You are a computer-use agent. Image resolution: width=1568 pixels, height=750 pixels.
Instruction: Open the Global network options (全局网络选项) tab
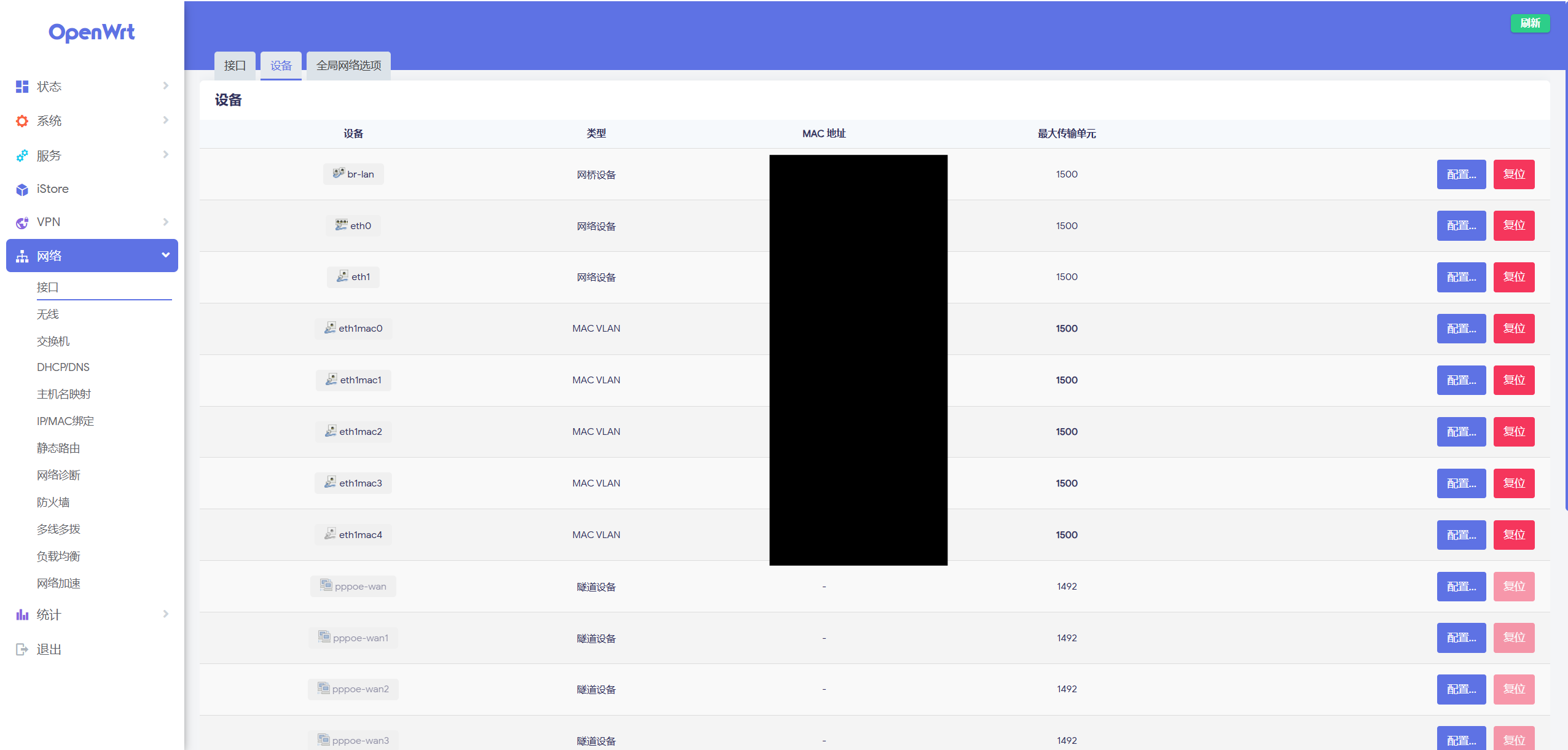point(348,65)
